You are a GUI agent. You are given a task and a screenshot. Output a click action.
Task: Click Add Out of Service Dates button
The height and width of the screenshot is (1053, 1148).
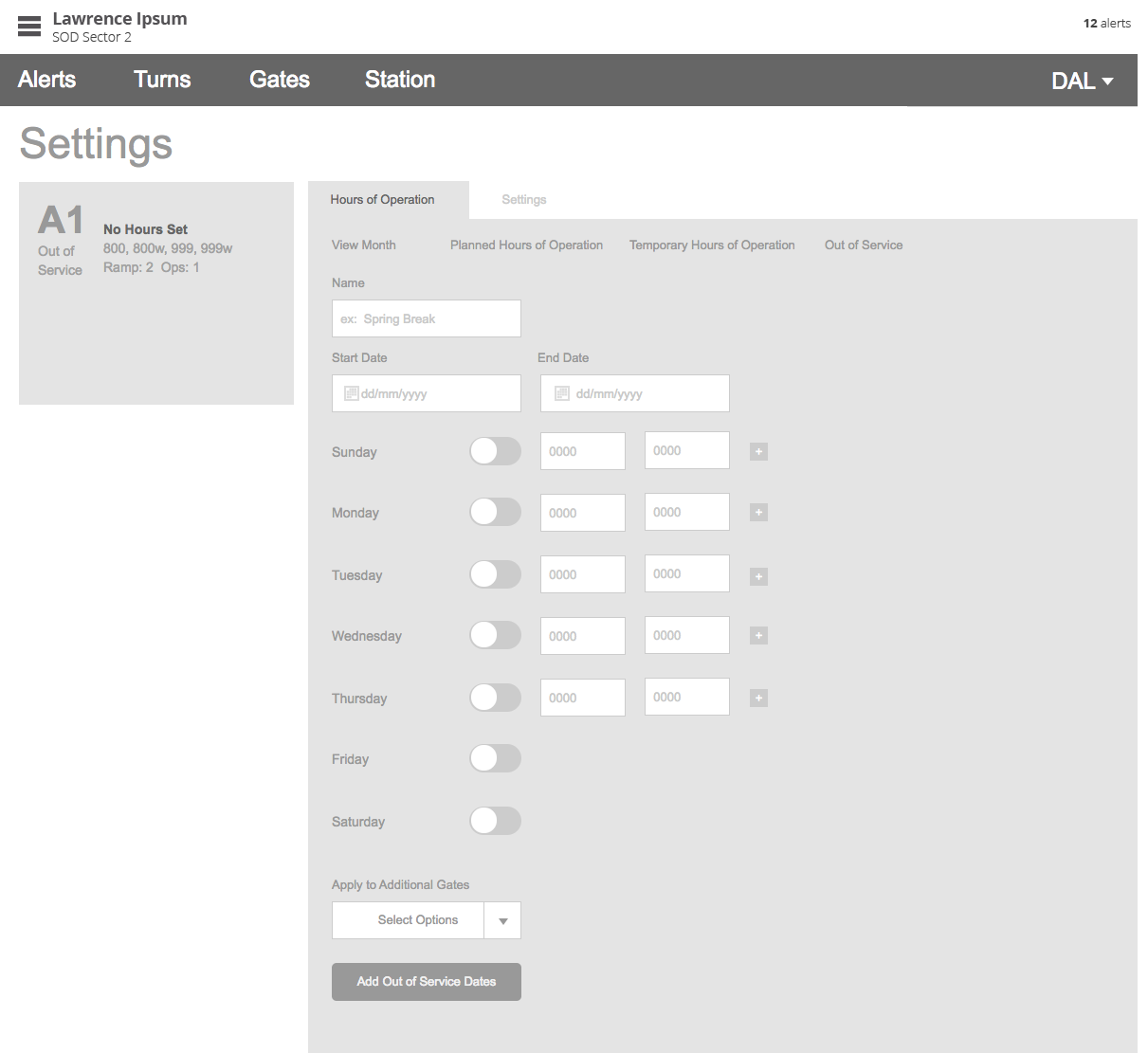pos(427,982)
